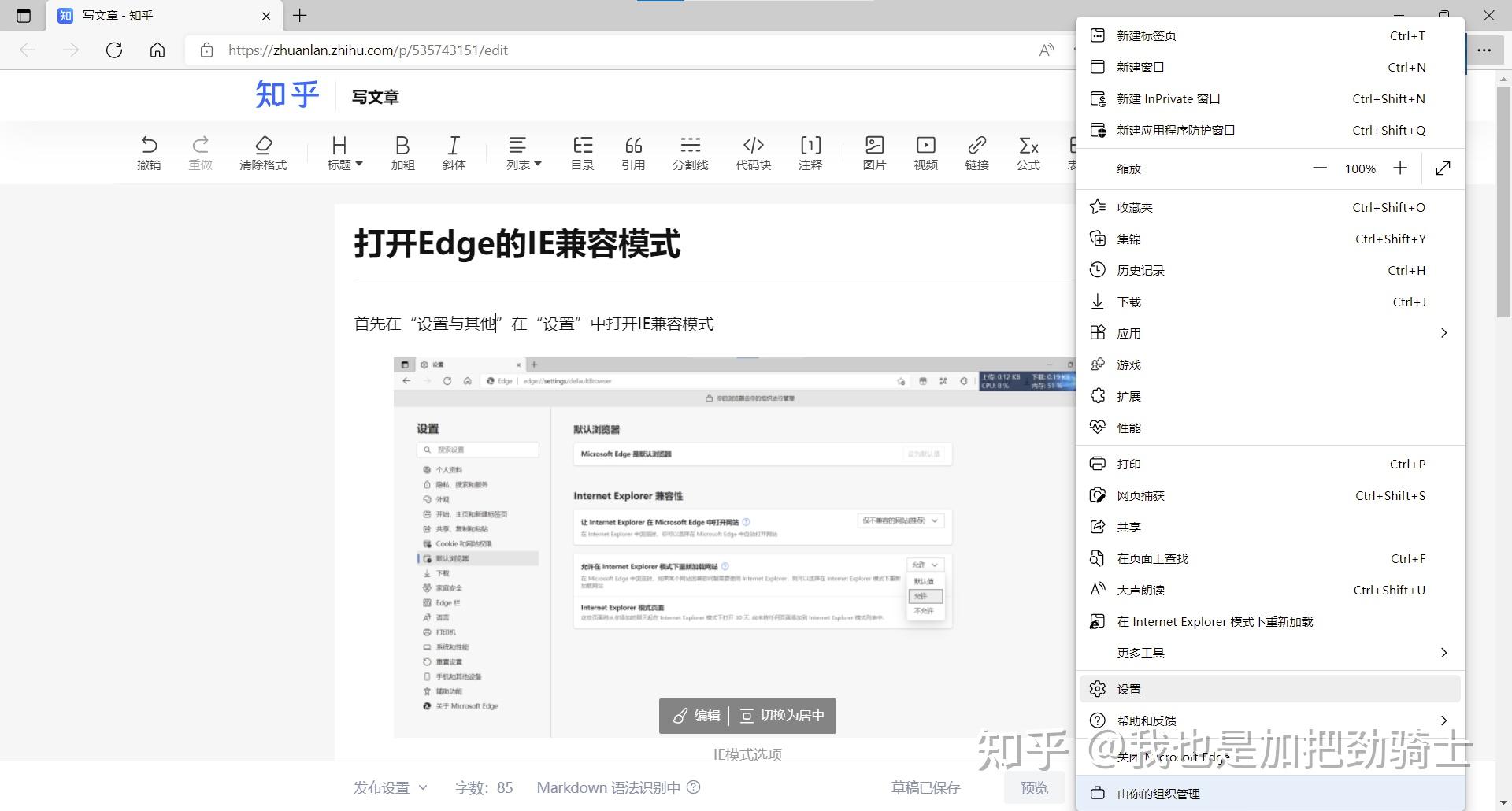The height and width of the screenshot is (811, 1512).
Task: Expand the 更多工具 submenu
Action: click(1269, 653)
